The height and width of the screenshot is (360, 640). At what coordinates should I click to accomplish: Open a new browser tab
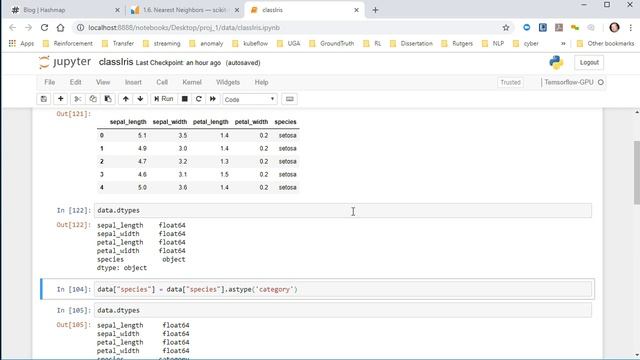[375, 10]
